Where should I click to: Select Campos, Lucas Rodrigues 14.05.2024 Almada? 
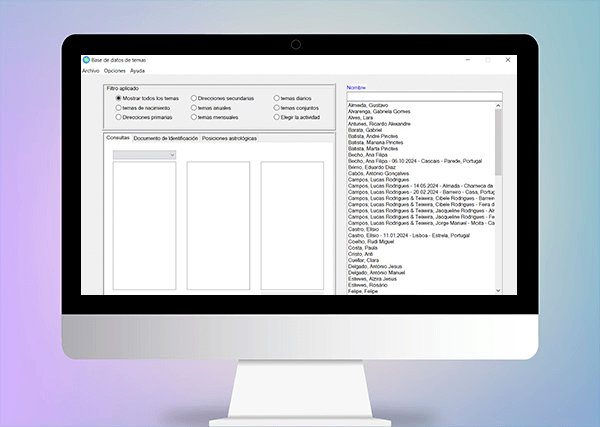[x=421, y=186]
